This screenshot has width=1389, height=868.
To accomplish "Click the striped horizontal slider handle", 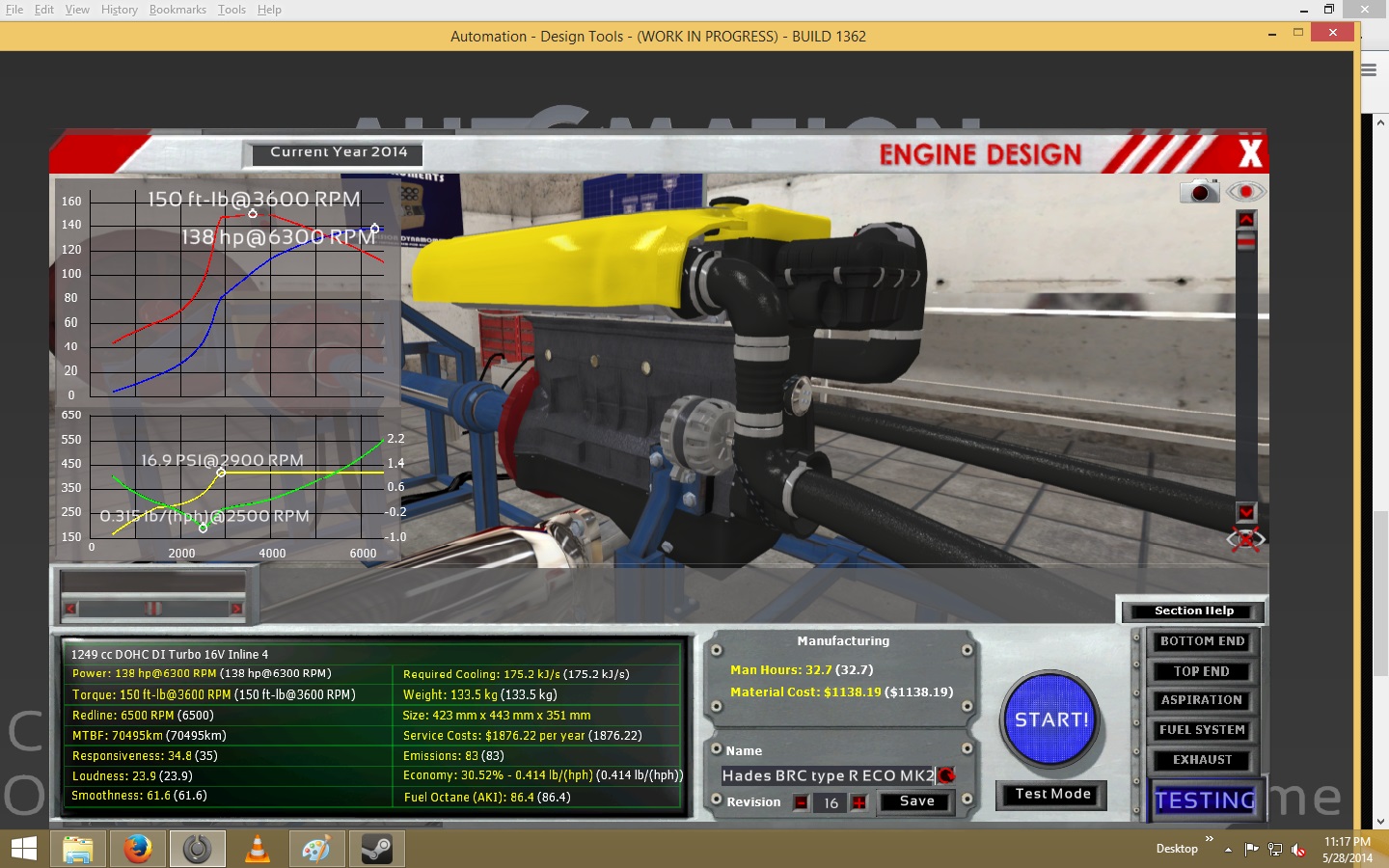I will 152,609.
